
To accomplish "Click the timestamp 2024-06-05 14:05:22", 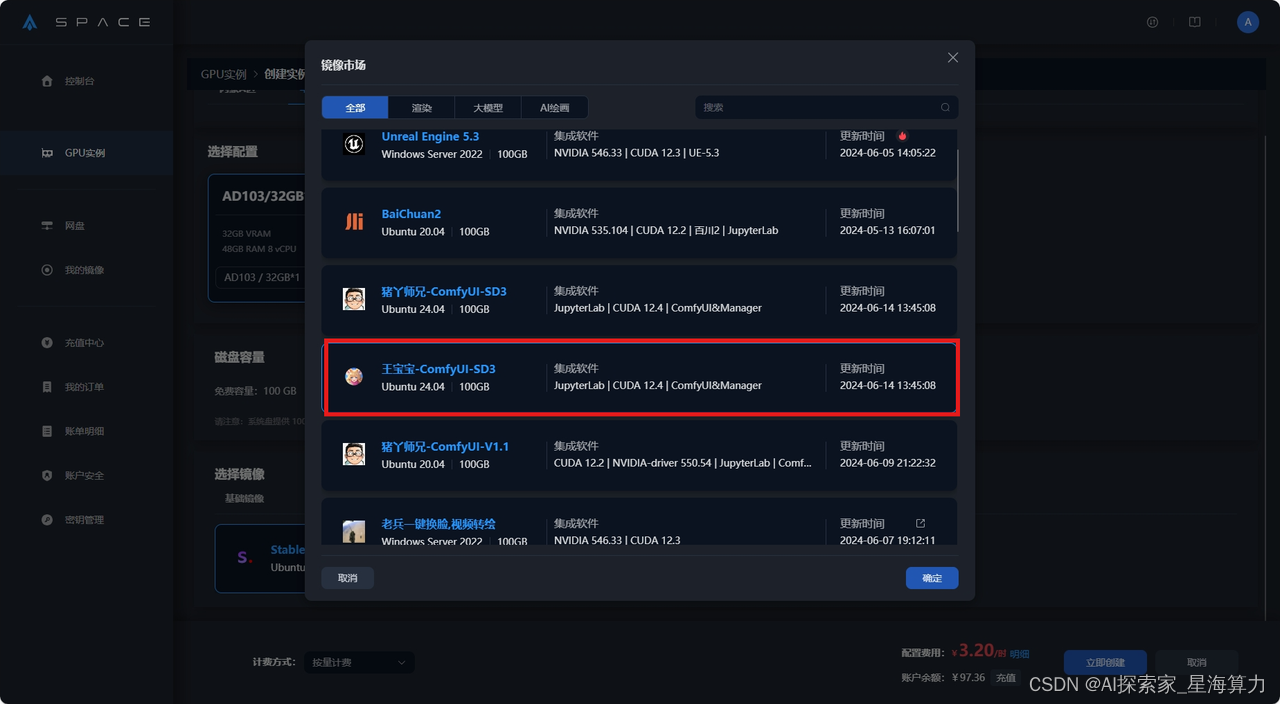I will 888,153.
